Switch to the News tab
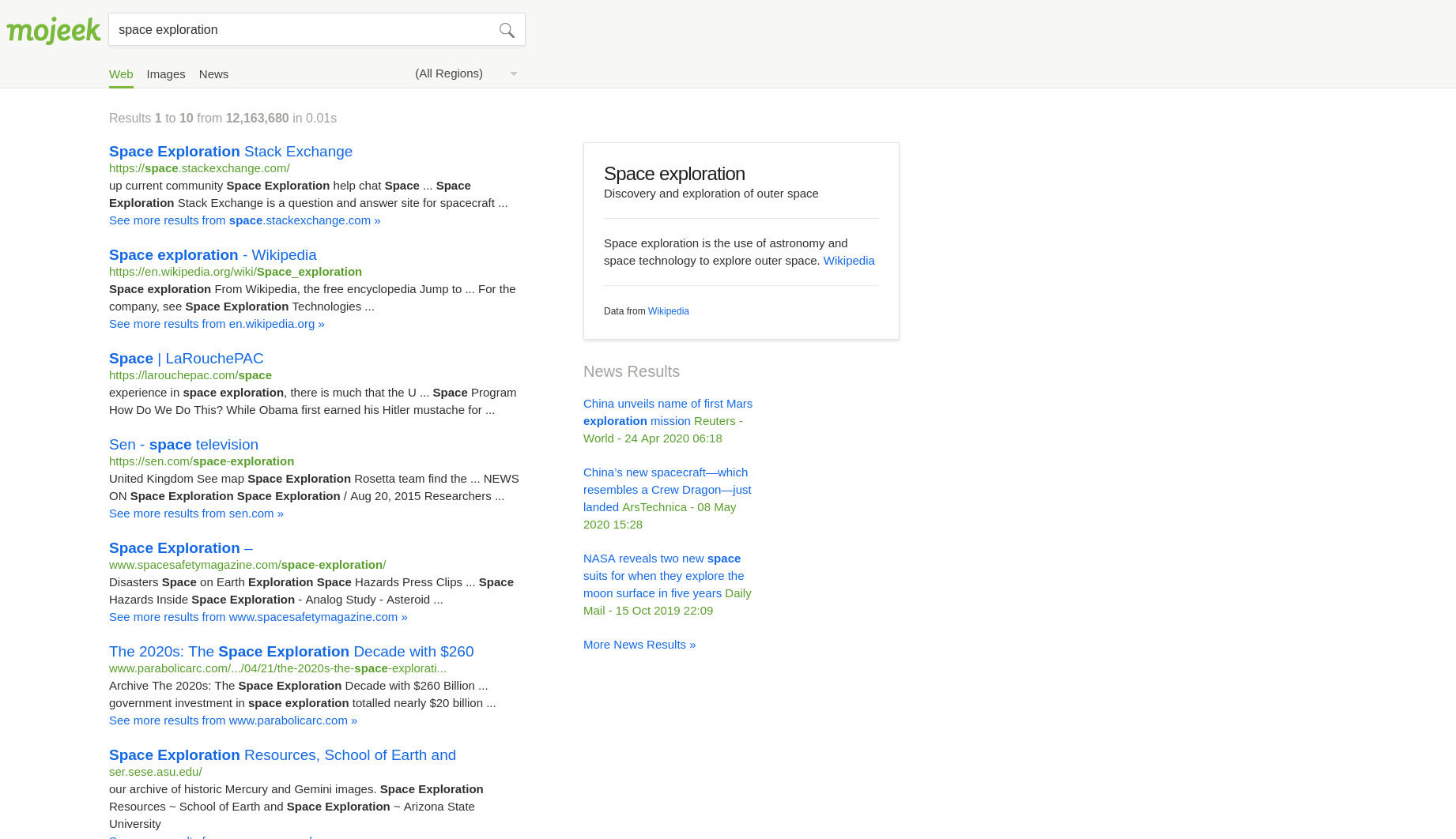 [213, 74]
